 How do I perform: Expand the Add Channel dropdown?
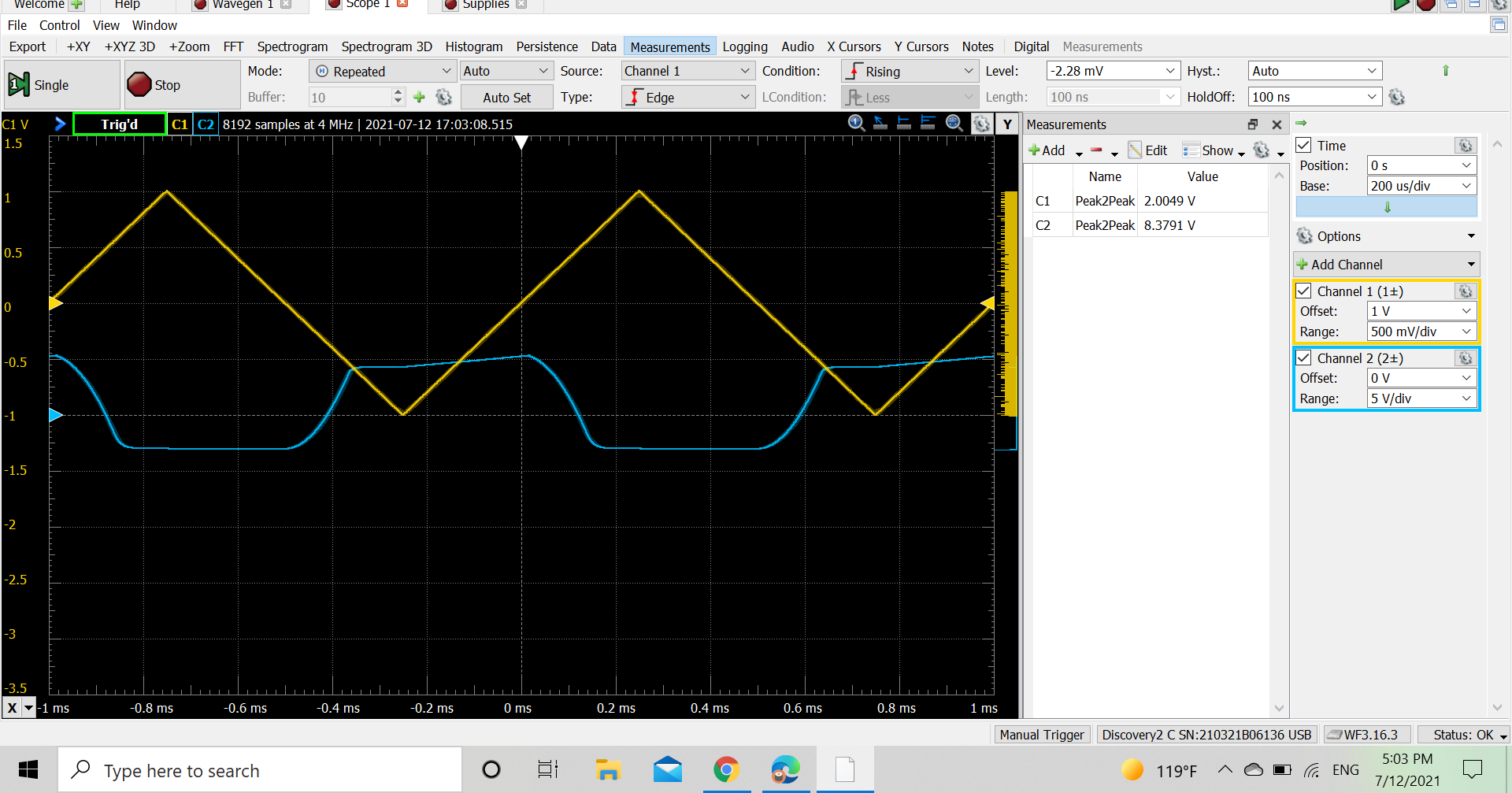tap(1386, 265)
